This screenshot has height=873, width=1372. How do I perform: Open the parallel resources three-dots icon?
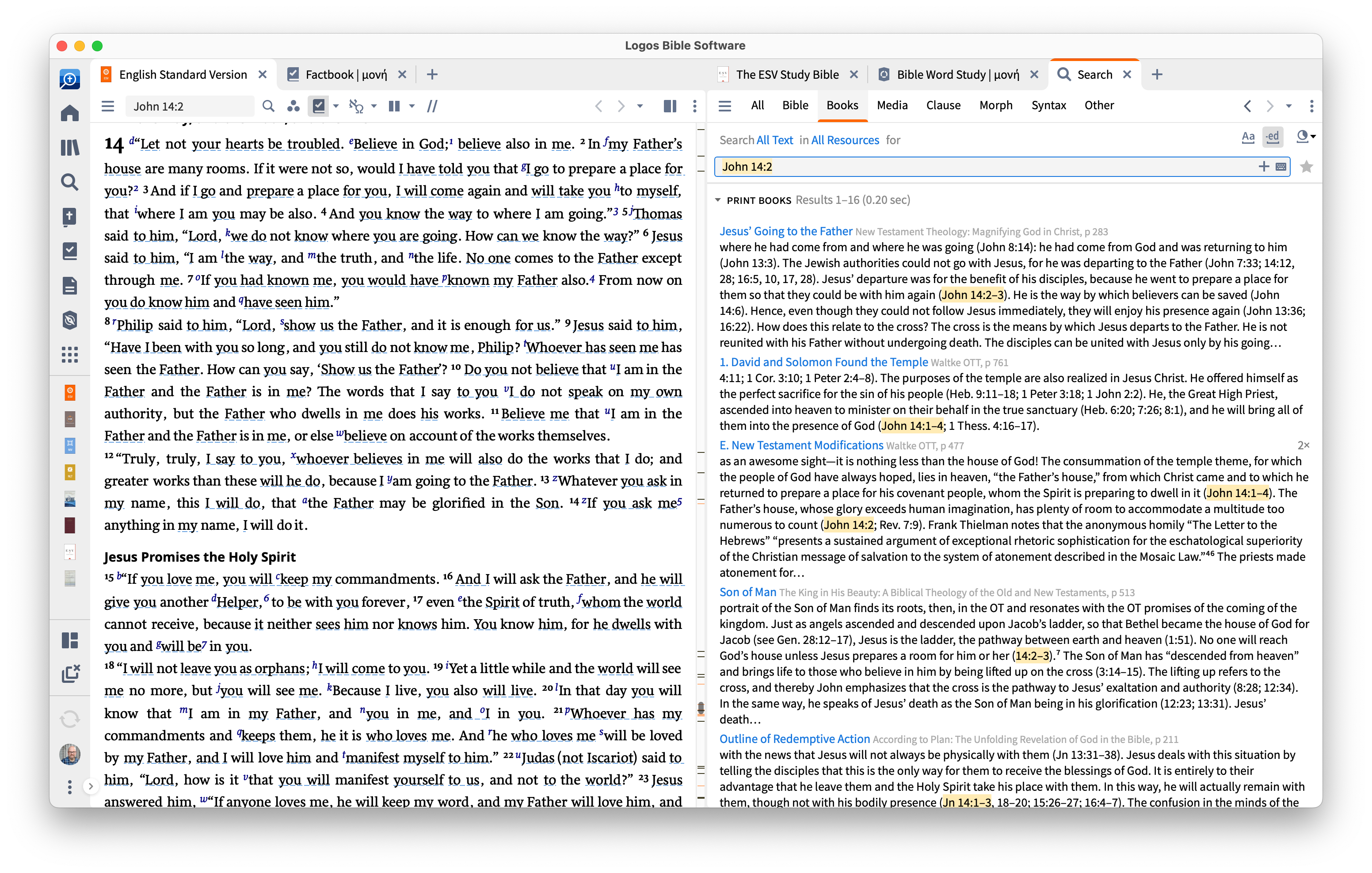click(x=293, y=106)
